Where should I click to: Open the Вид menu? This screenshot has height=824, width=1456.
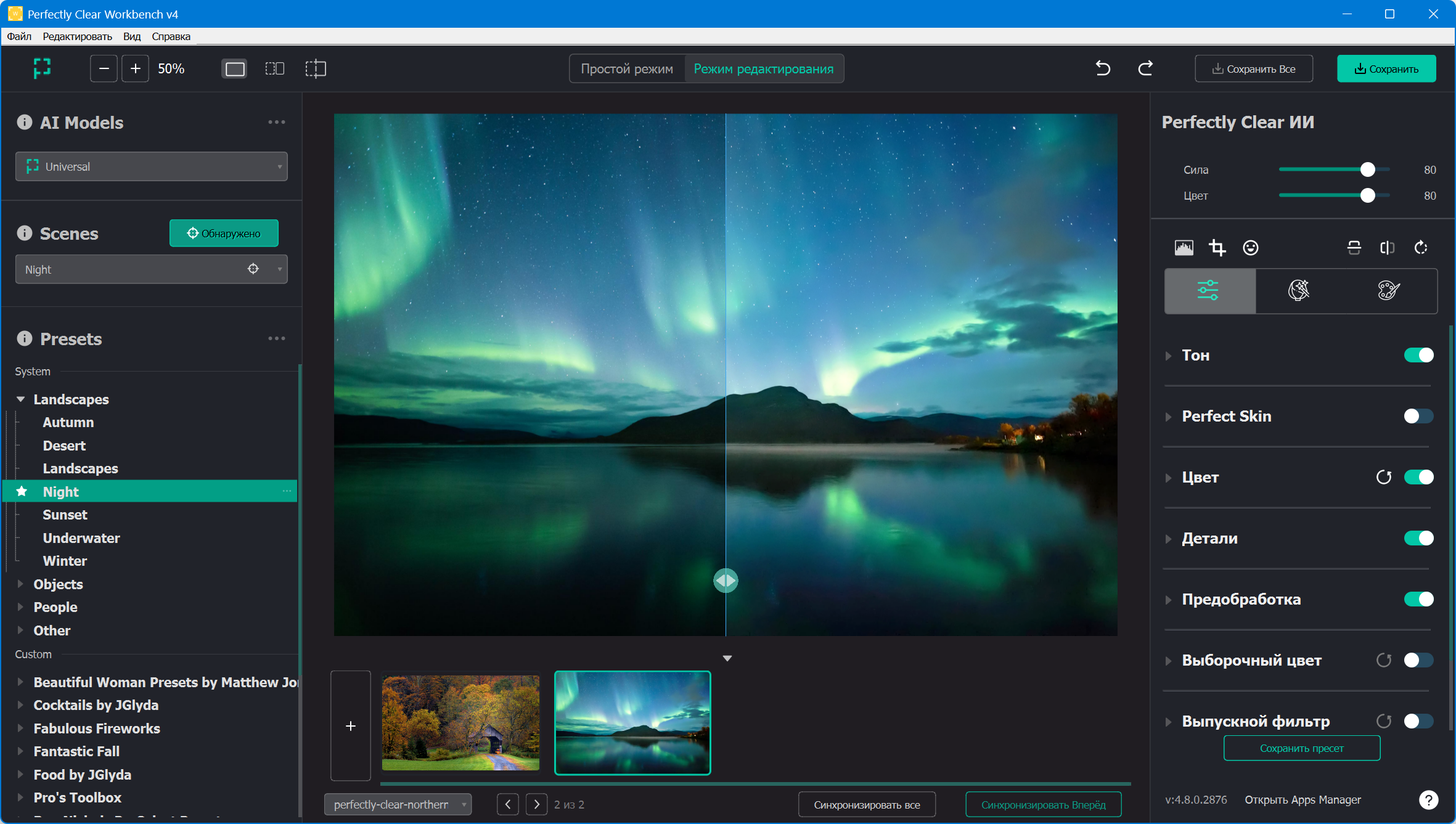click(x=131, y=36)
